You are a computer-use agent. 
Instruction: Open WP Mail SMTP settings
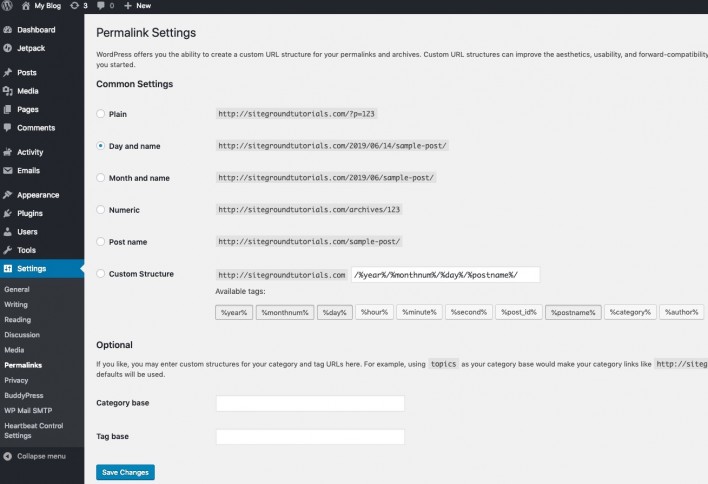pyautogui.click(x=28, y=410)
